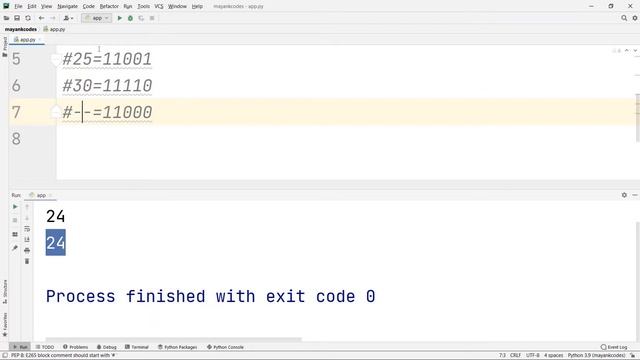Screen dimensions: 640x360
Task: Open the View menu
Action: pos(47,6)
